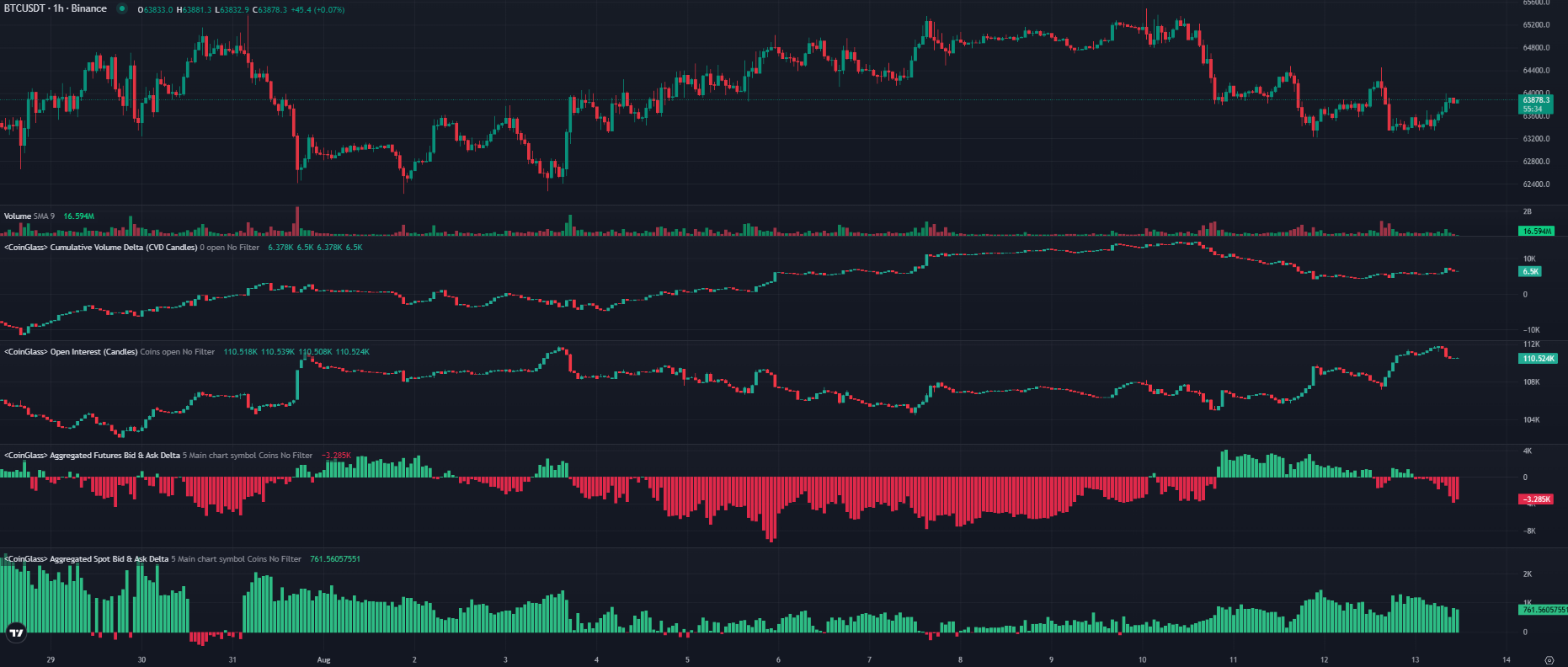Viewport: 1568px width, 667px height.
Task: Click the 65200.0 price axis label
Action: pos(1536,25)
